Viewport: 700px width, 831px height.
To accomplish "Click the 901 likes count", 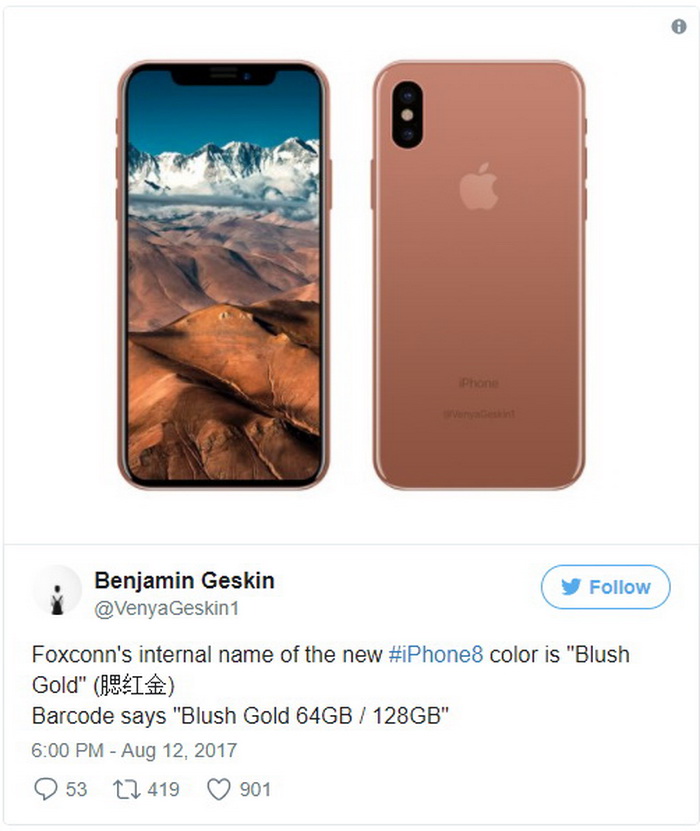I will (x=255, y=789).
